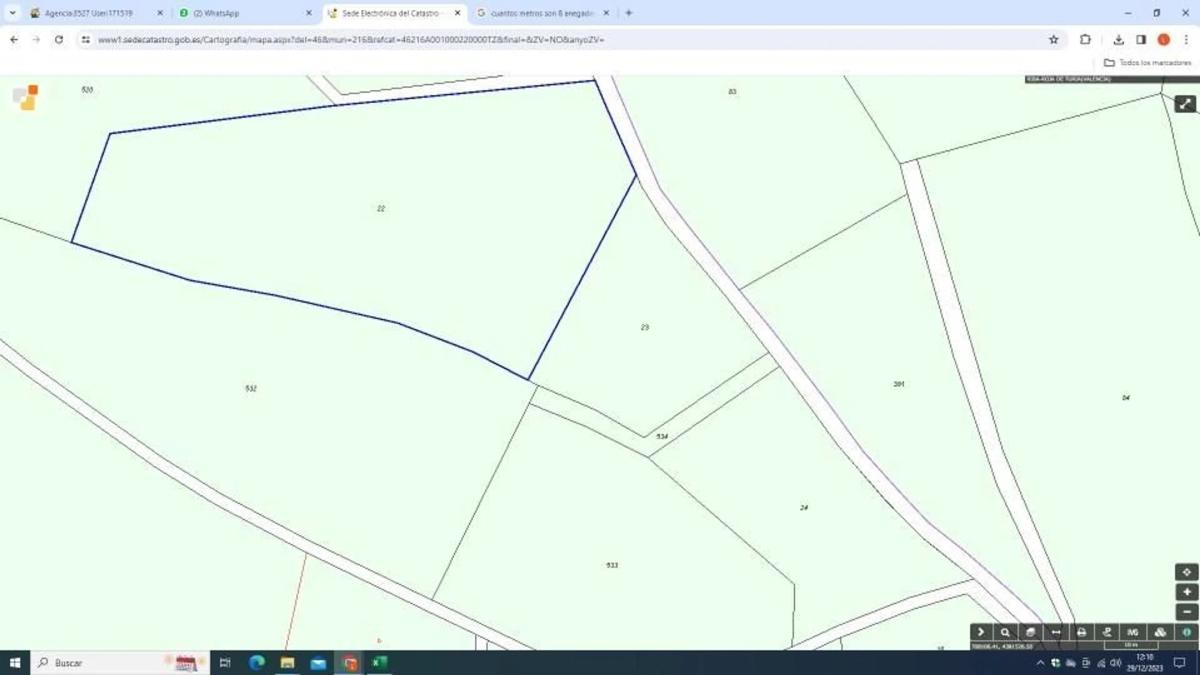
Task: Toggle fullscreen map view
Action: coord(1185,104)
